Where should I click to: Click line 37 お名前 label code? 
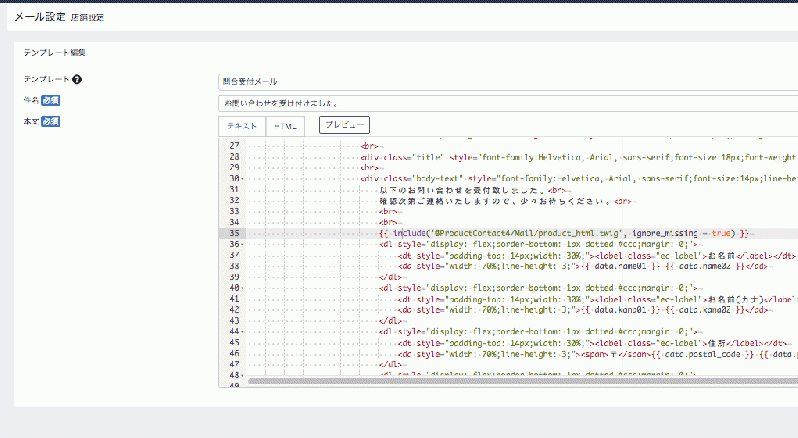[596, 255]
